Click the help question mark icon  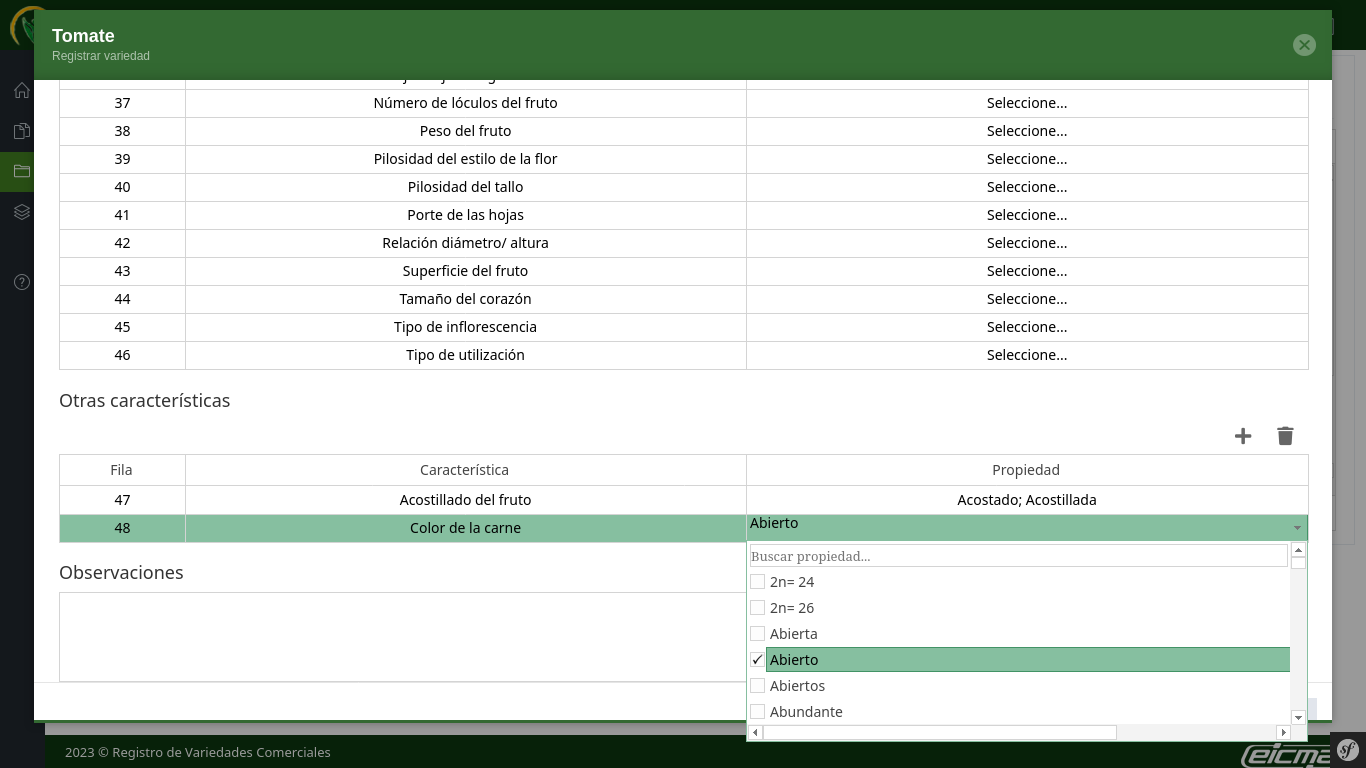21,282
